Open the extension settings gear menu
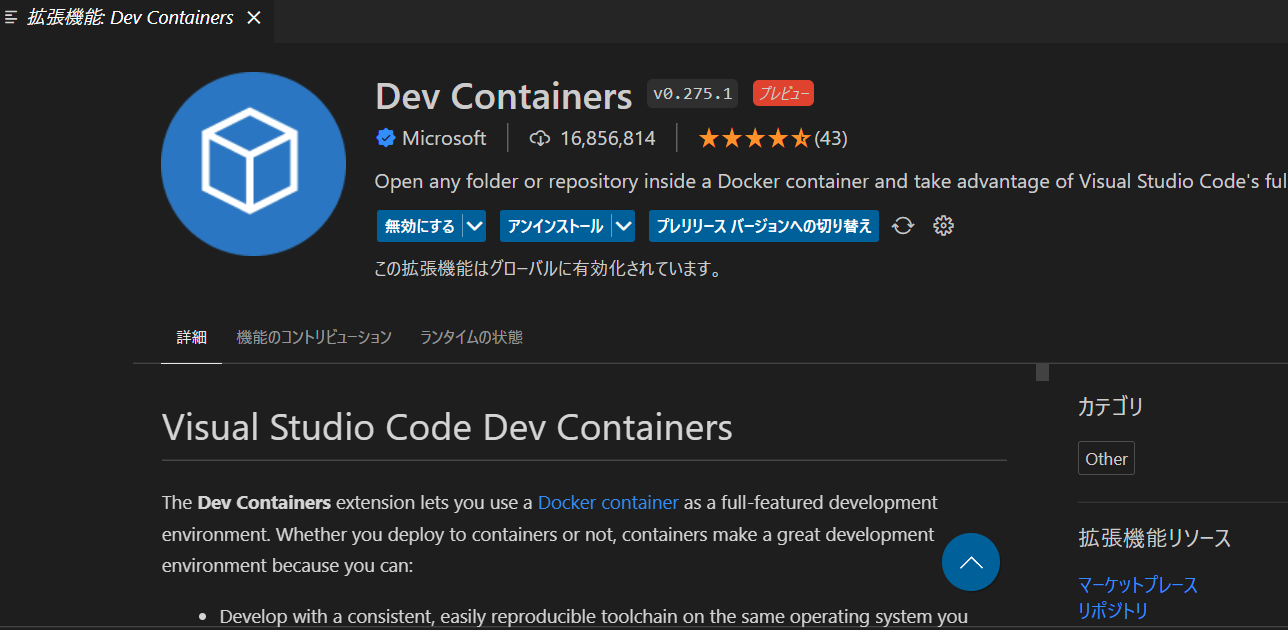Image resolution: width=1288 pixels, height=630 pixels. (x=943, y=226)
